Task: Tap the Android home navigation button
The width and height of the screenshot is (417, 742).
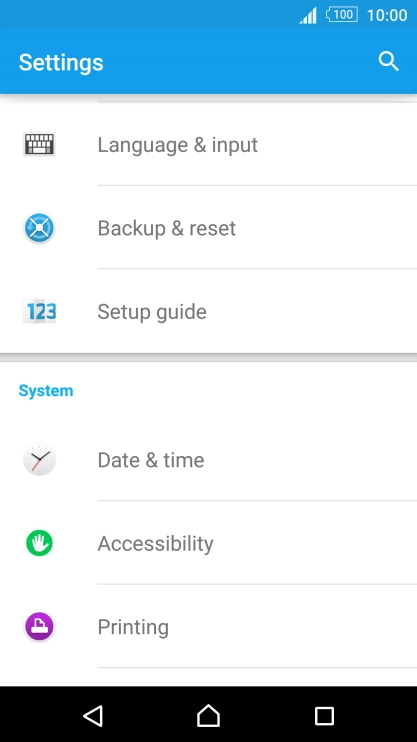Action: coord(208,716)
